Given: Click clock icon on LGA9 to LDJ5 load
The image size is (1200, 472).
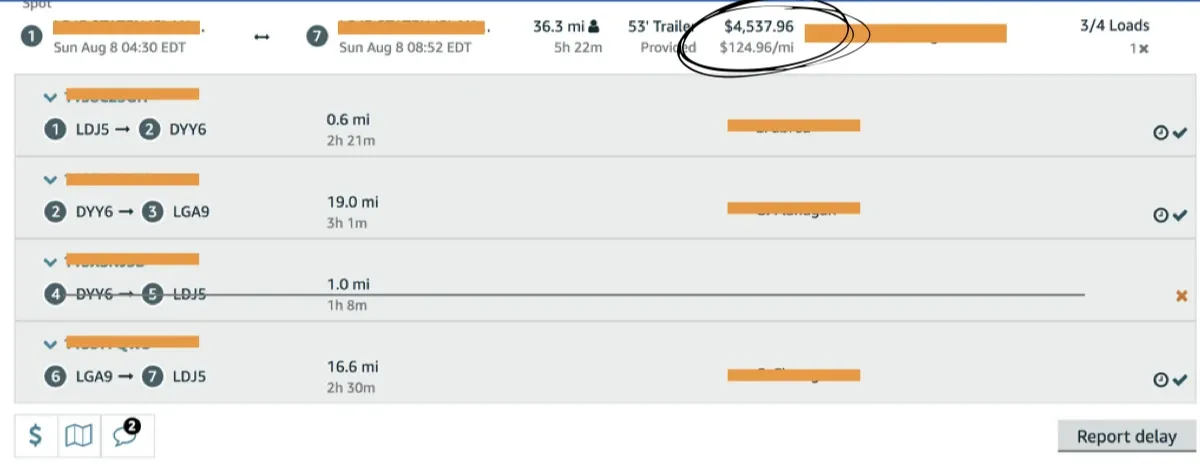Looking at the screenshot, I should click(x=1161, y=380).
